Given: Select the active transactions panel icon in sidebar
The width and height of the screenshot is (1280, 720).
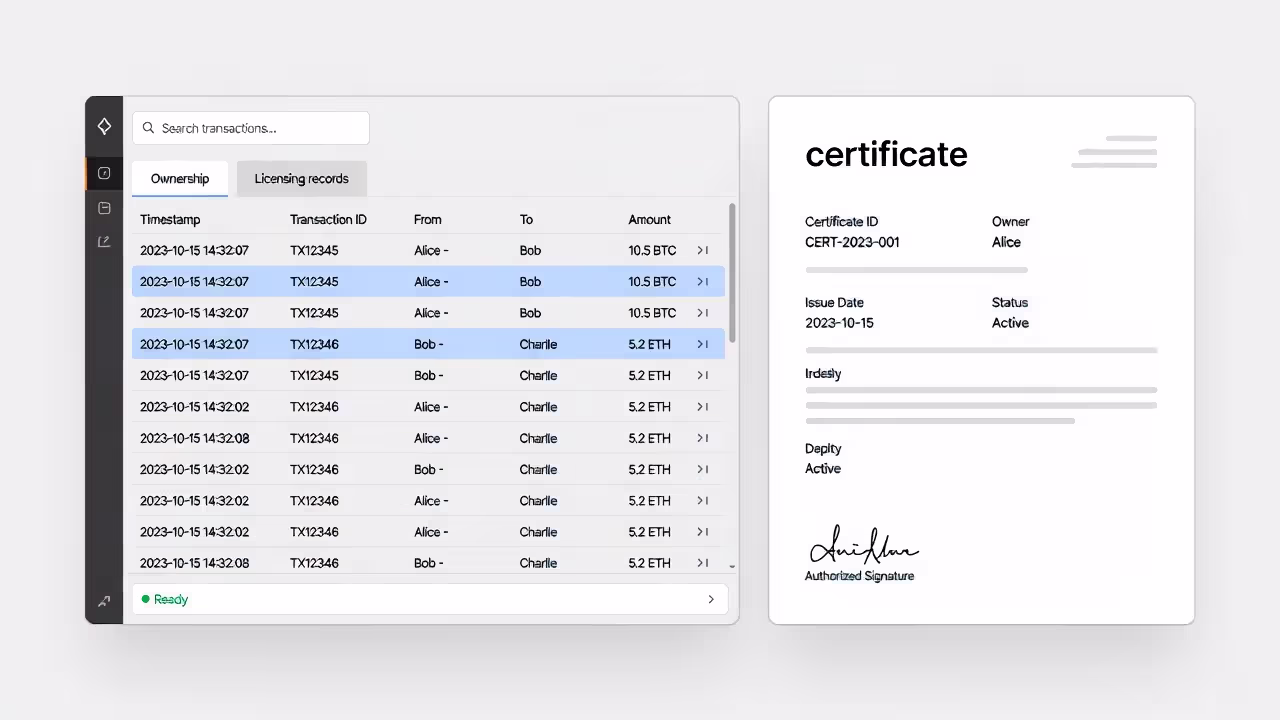Looking at the screenshot, I should (x=104, y=172).
